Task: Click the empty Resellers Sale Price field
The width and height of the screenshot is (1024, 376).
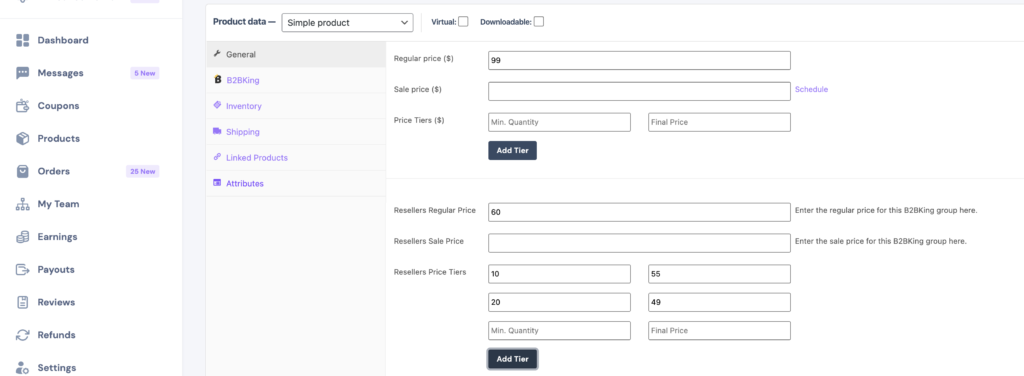Action: (x=639, y=243)
